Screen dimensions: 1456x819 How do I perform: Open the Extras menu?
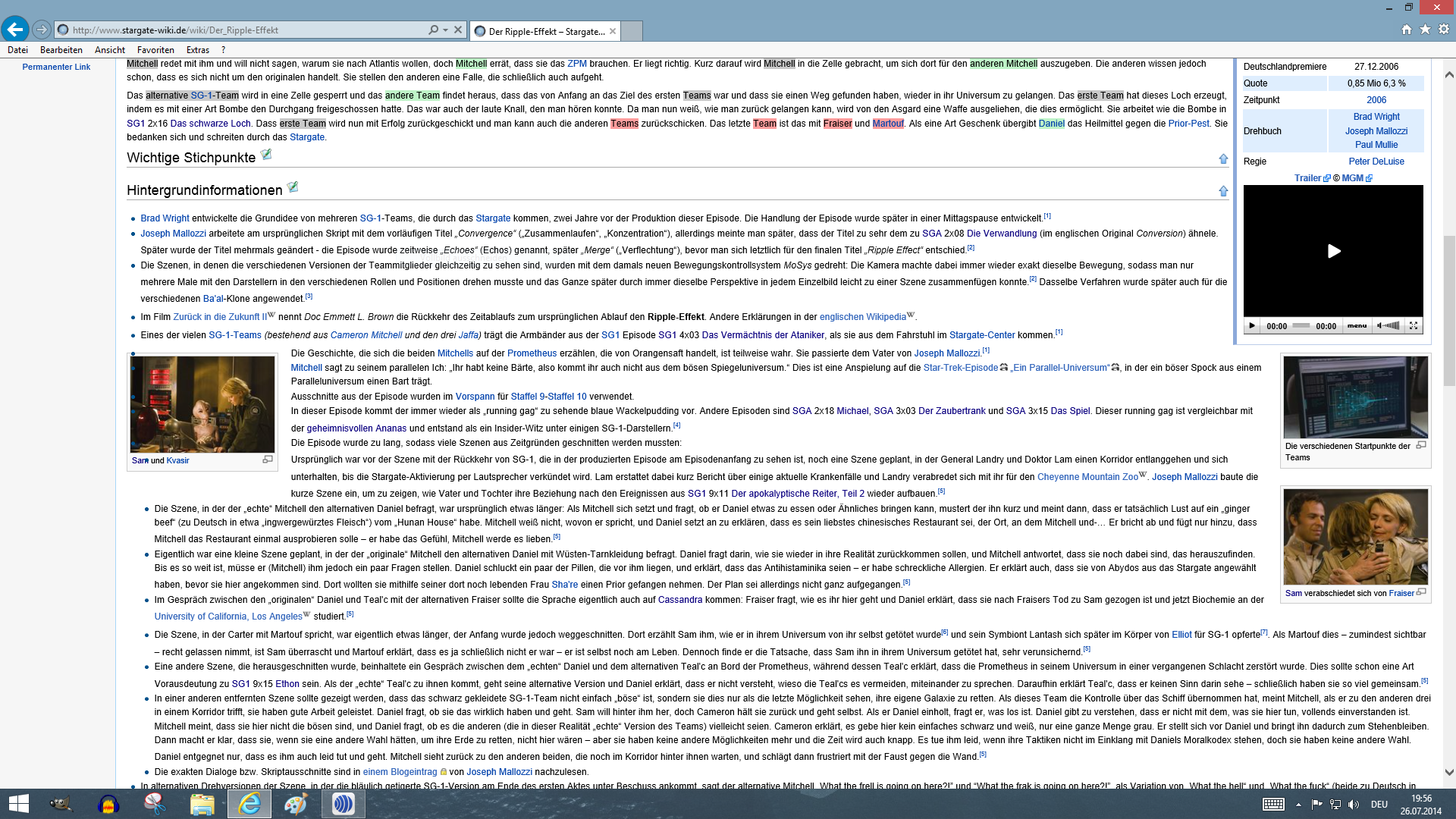tap(197, 50)
